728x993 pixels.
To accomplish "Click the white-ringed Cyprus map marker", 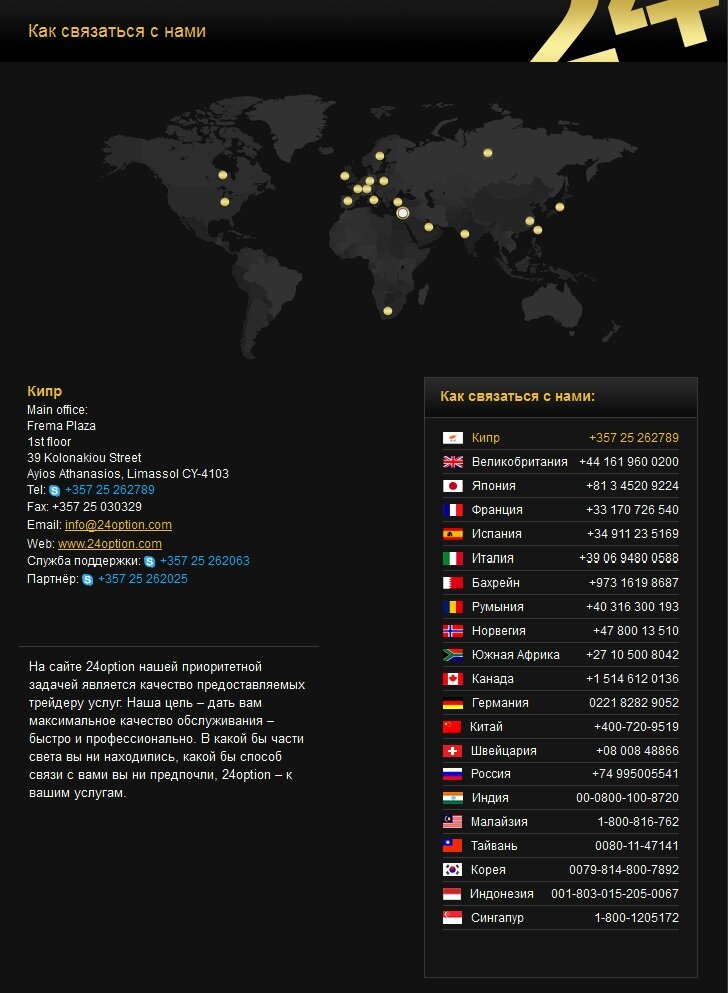I will [x=403, y=213].
